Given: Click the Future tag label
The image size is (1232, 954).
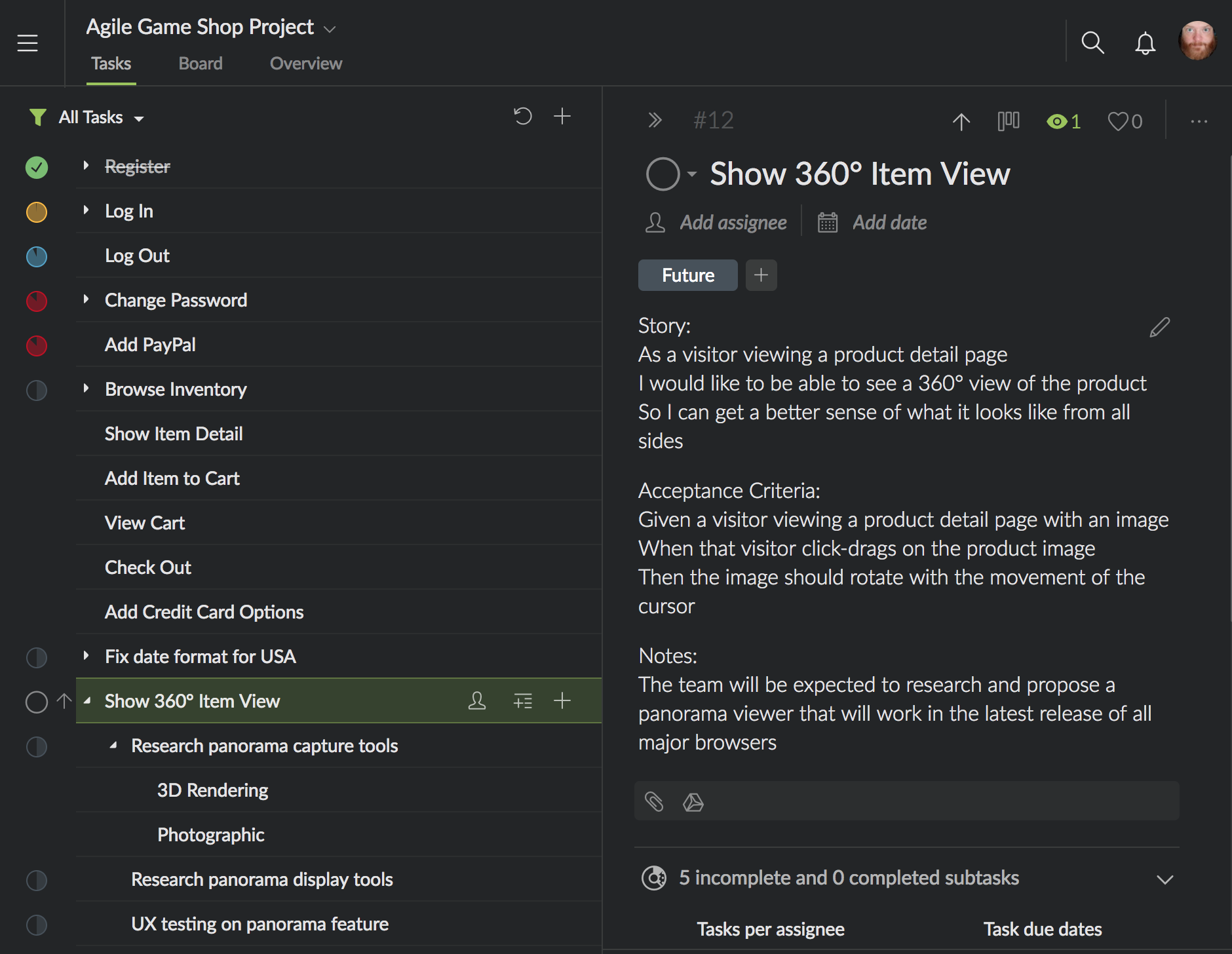Looking at the screenshot, I should pos(687,275).
